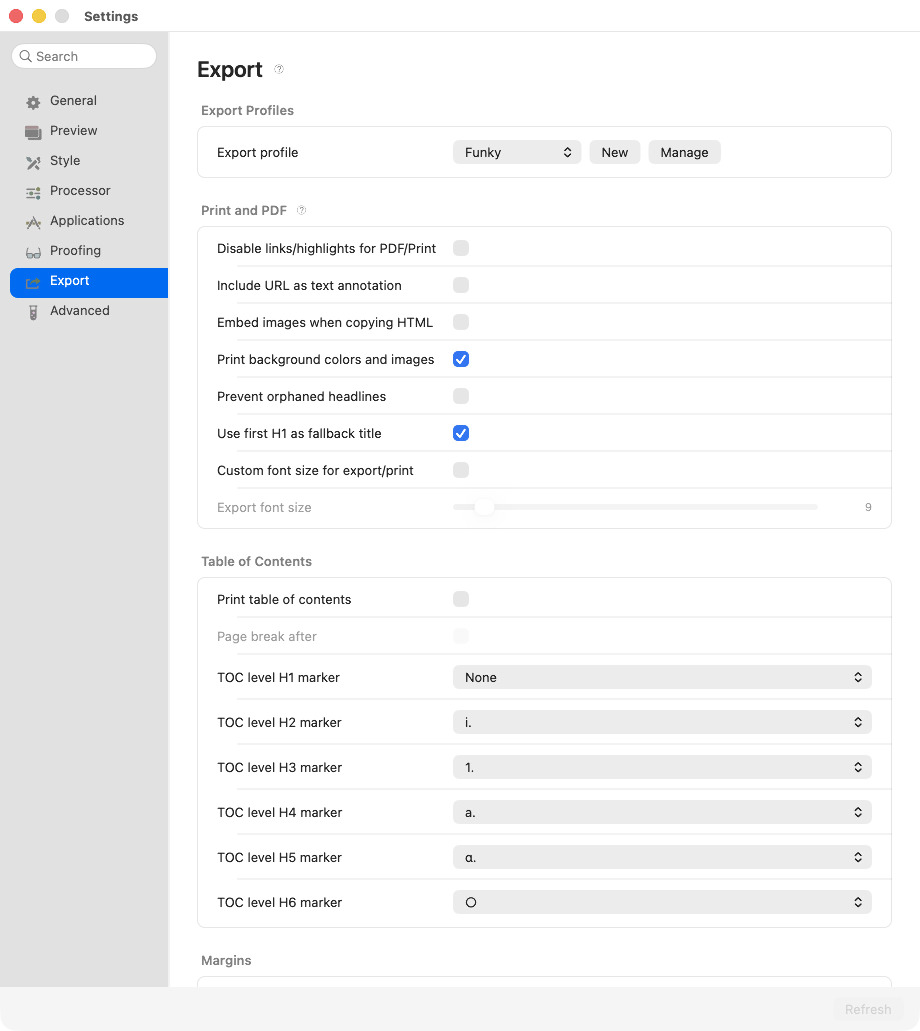Open TOC level H3 marker dropdown
The width and height of the screenshot is (920, 1031).
pyautogui.click(x=662, y=767)
